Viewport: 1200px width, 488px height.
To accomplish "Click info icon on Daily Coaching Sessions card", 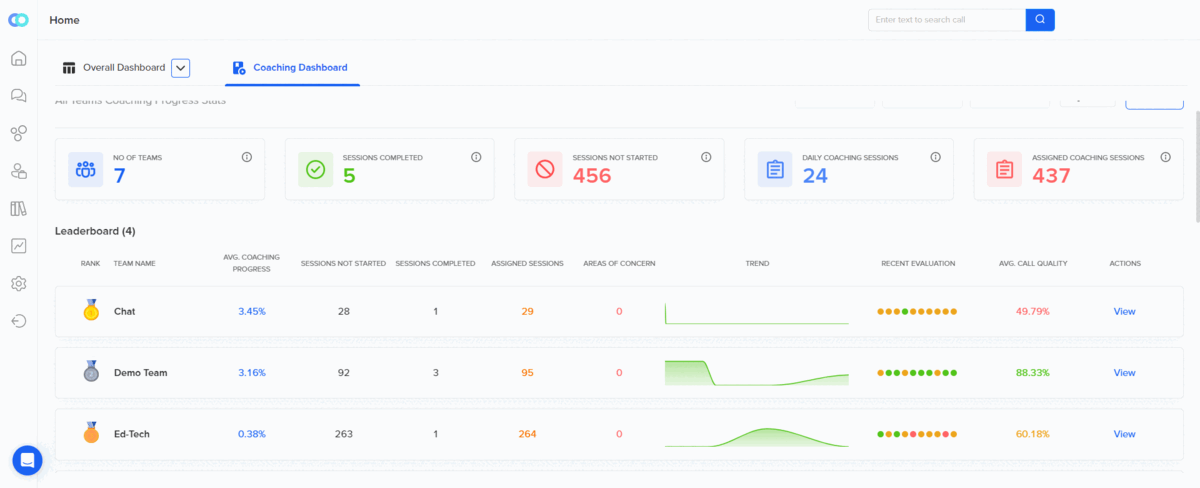I will click(936, 157).
